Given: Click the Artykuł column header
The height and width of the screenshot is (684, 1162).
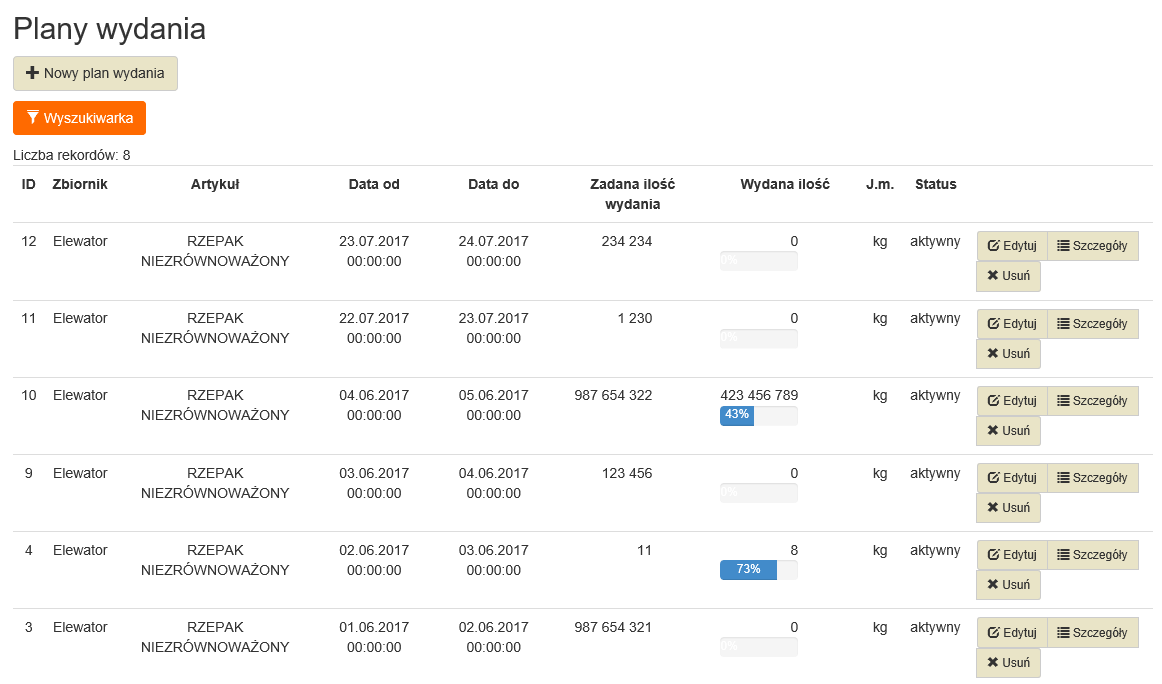Looking at the screenshot, I should [215, 184].
